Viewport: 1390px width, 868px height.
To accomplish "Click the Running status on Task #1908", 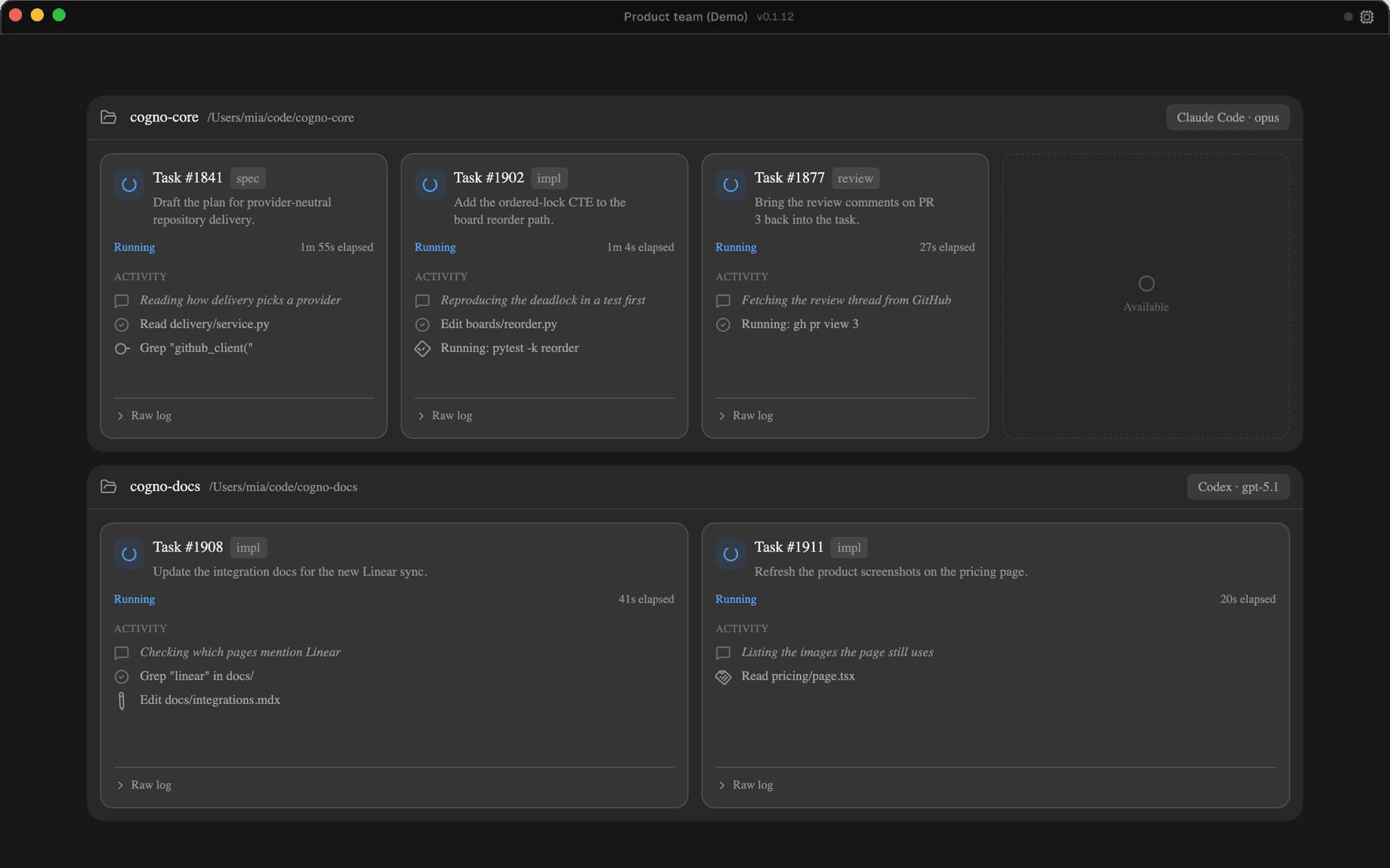I will pos(134,599).
